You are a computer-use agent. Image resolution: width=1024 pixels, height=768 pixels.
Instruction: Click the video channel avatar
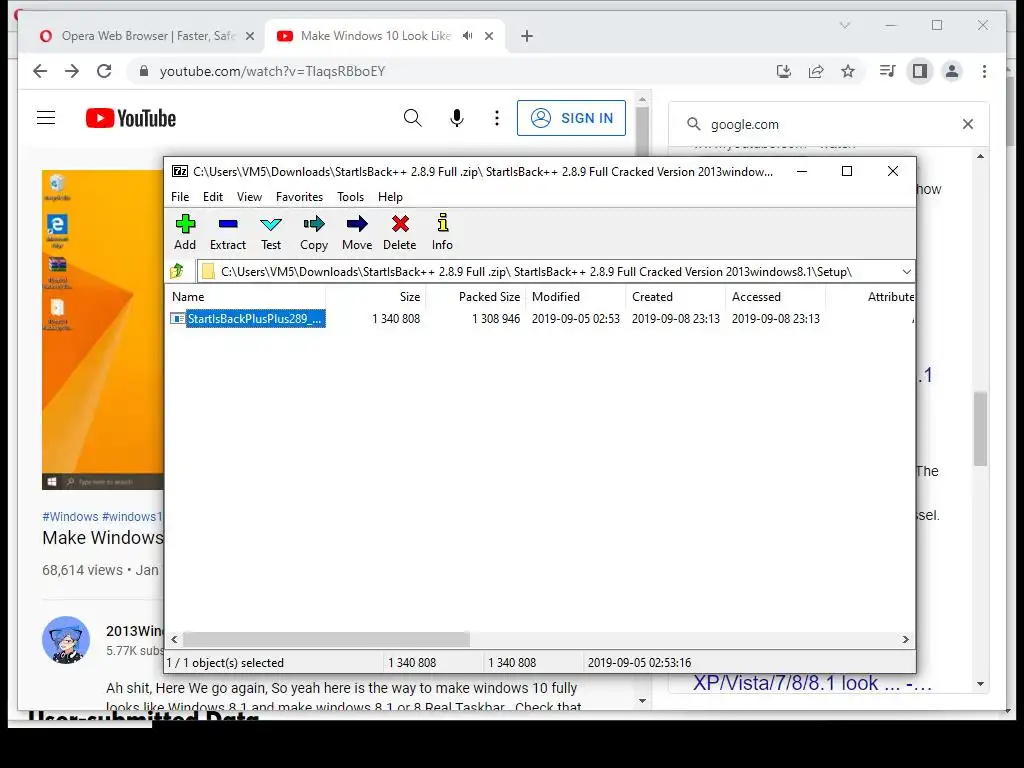[x=66, y=640]
